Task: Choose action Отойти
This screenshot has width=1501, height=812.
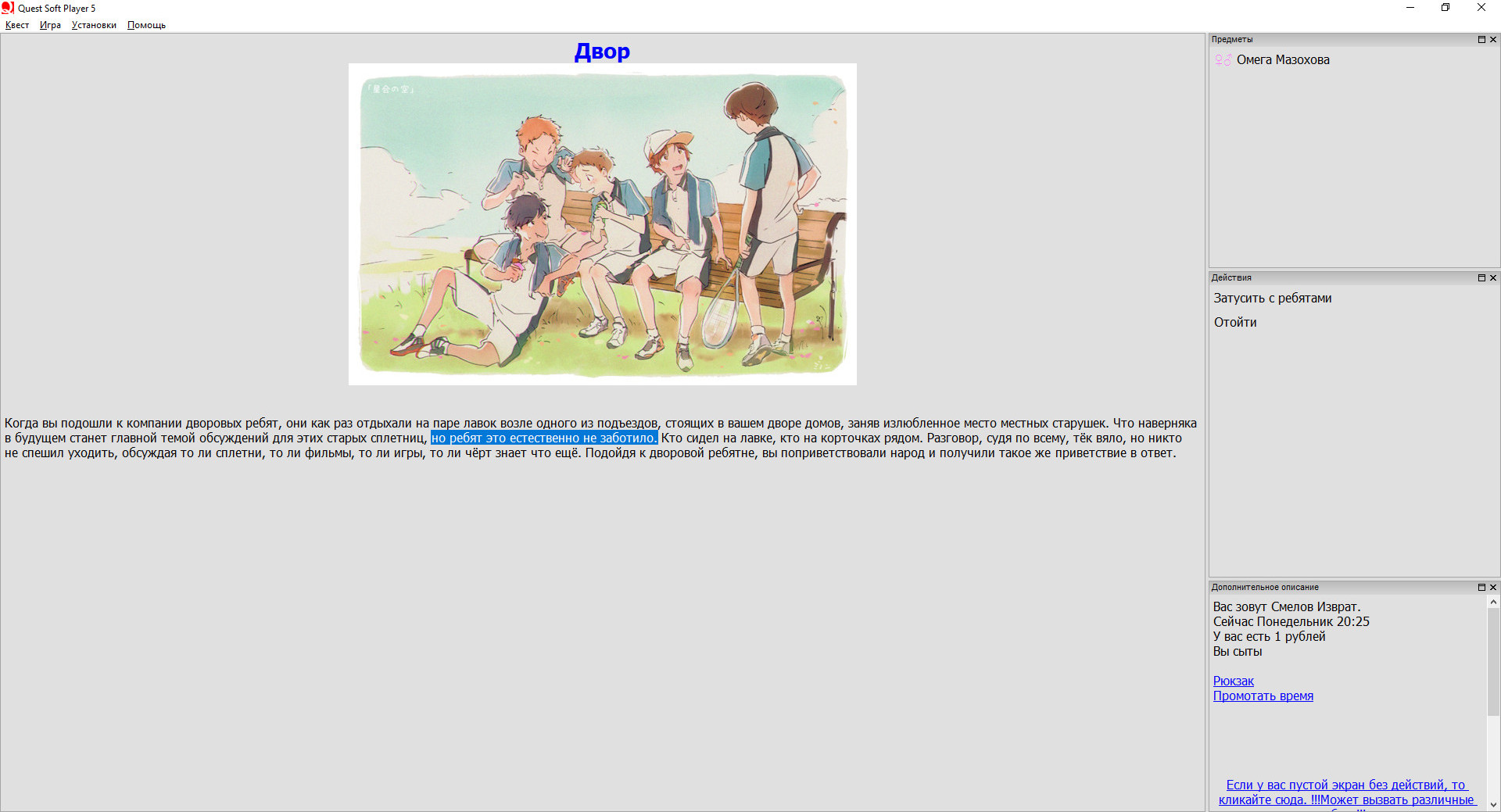Action: (x=1235, y=322)
